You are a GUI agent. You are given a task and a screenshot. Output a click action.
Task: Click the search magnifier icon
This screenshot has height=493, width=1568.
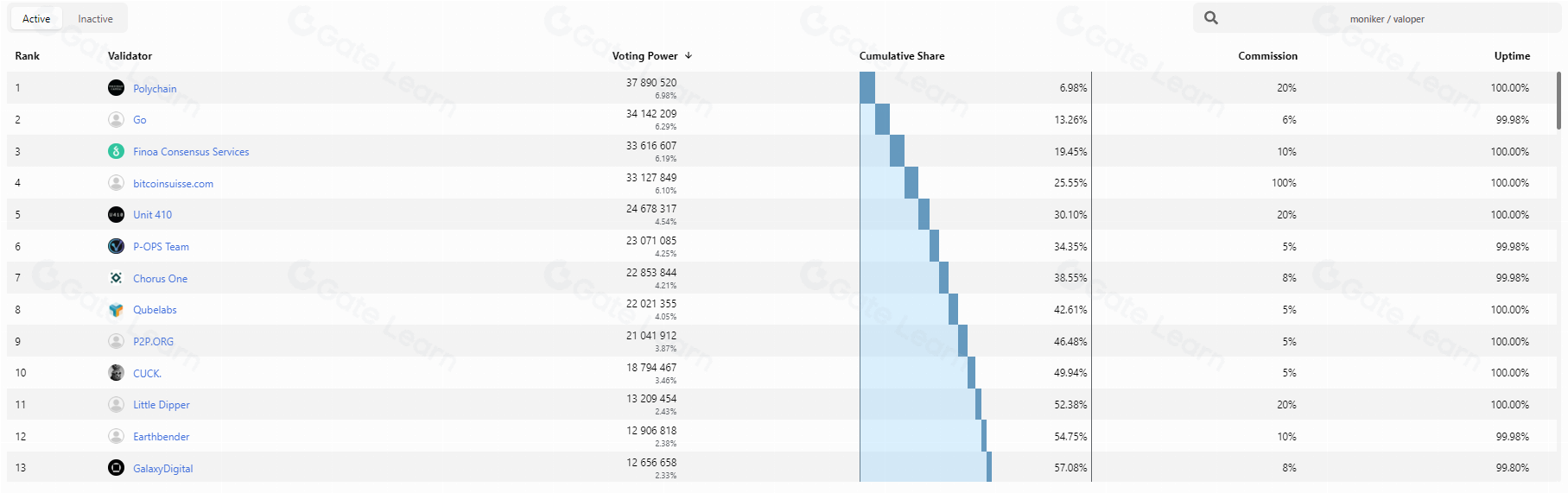click(1211, 18)
